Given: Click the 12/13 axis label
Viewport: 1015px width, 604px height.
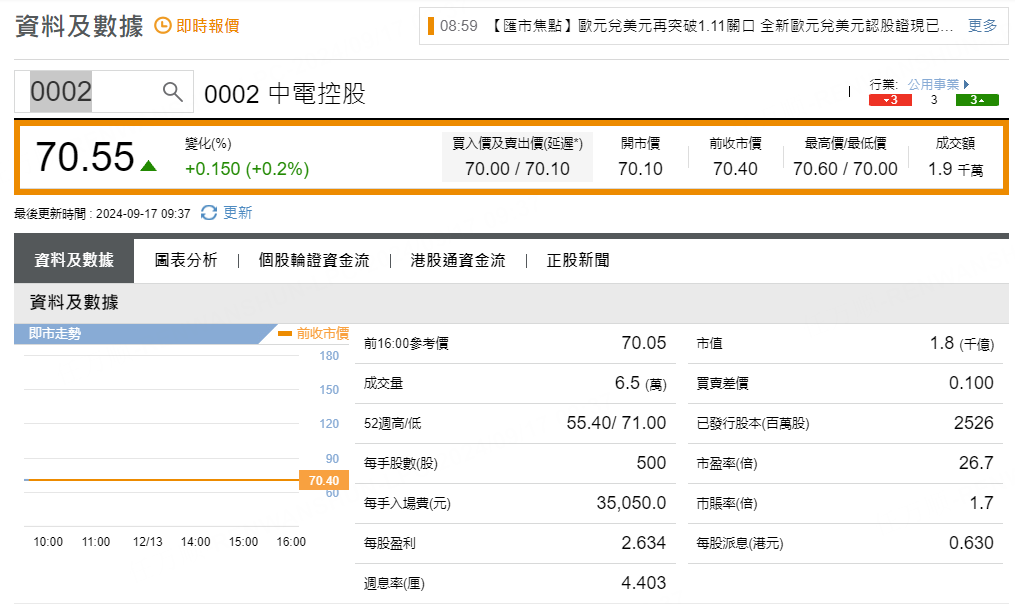Looking at the screenshot, I should click(148, 542).
